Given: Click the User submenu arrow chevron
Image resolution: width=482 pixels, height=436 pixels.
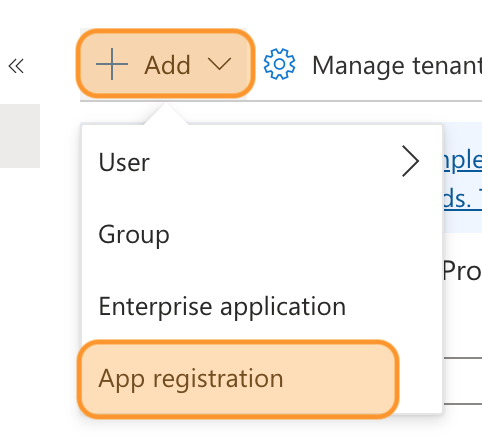Looking at the screenshot, I should coord(410,161).
